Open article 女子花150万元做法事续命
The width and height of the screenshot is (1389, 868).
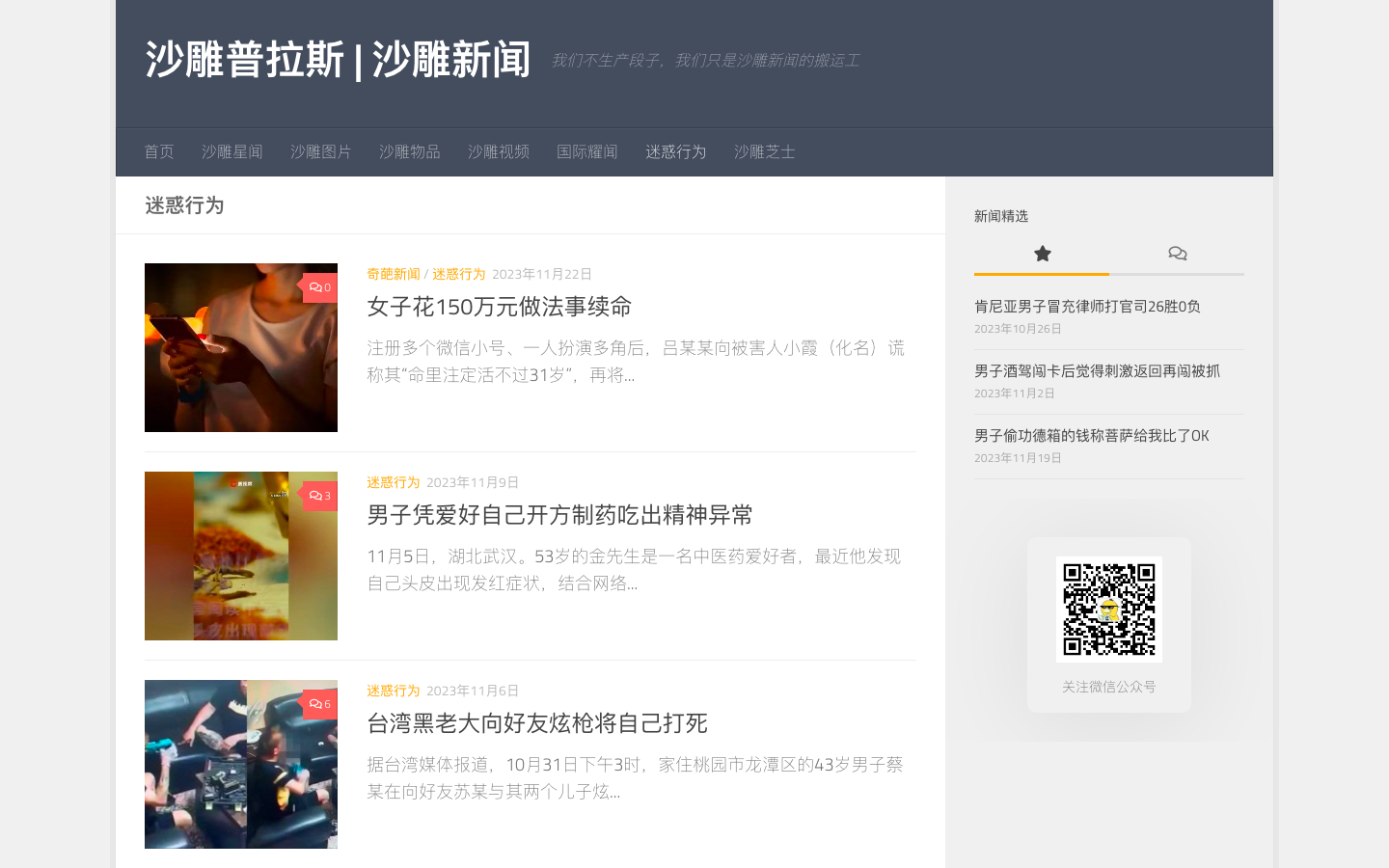tap(498, 307)
